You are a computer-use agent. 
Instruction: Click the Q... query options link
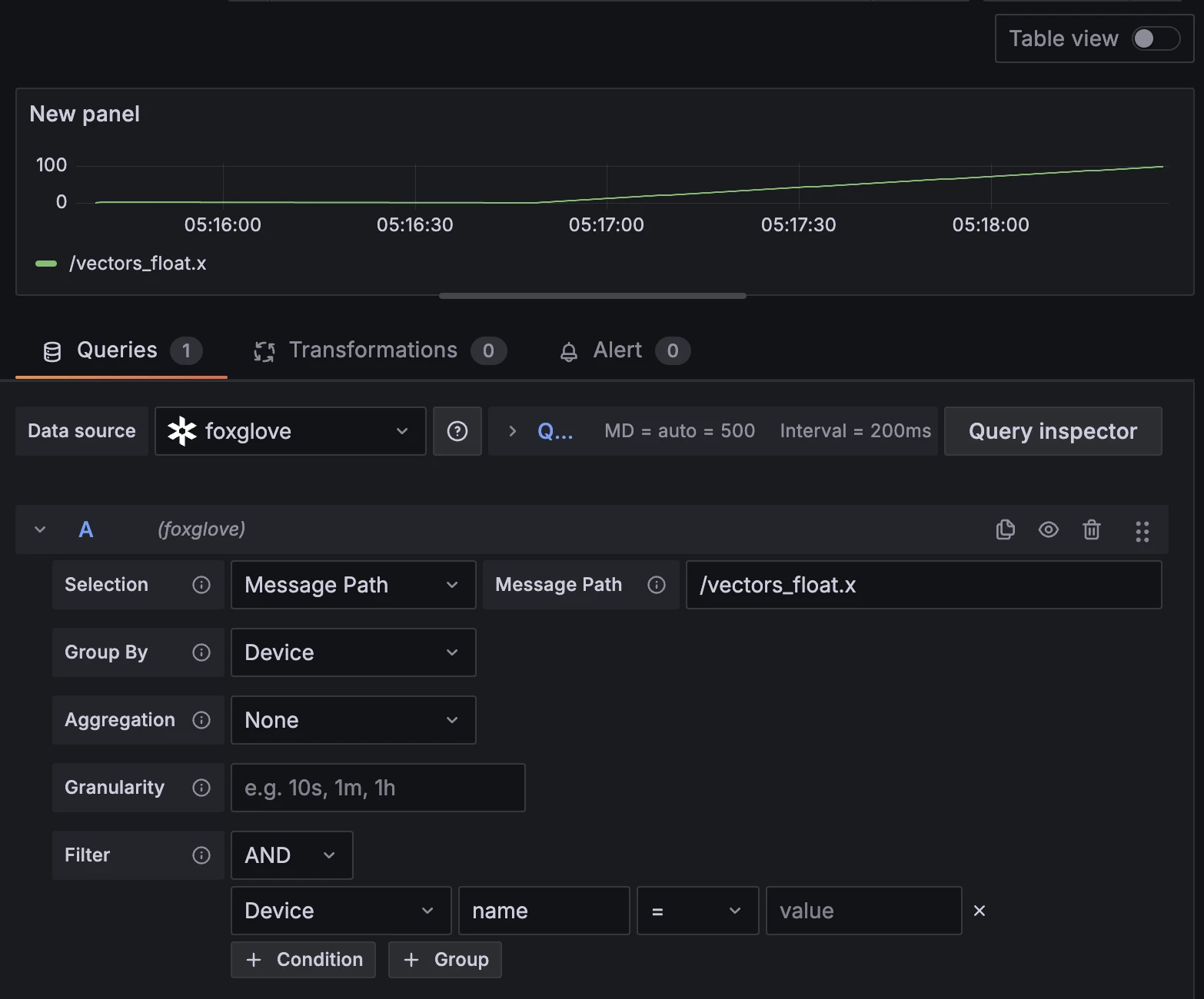coord(555,431)
